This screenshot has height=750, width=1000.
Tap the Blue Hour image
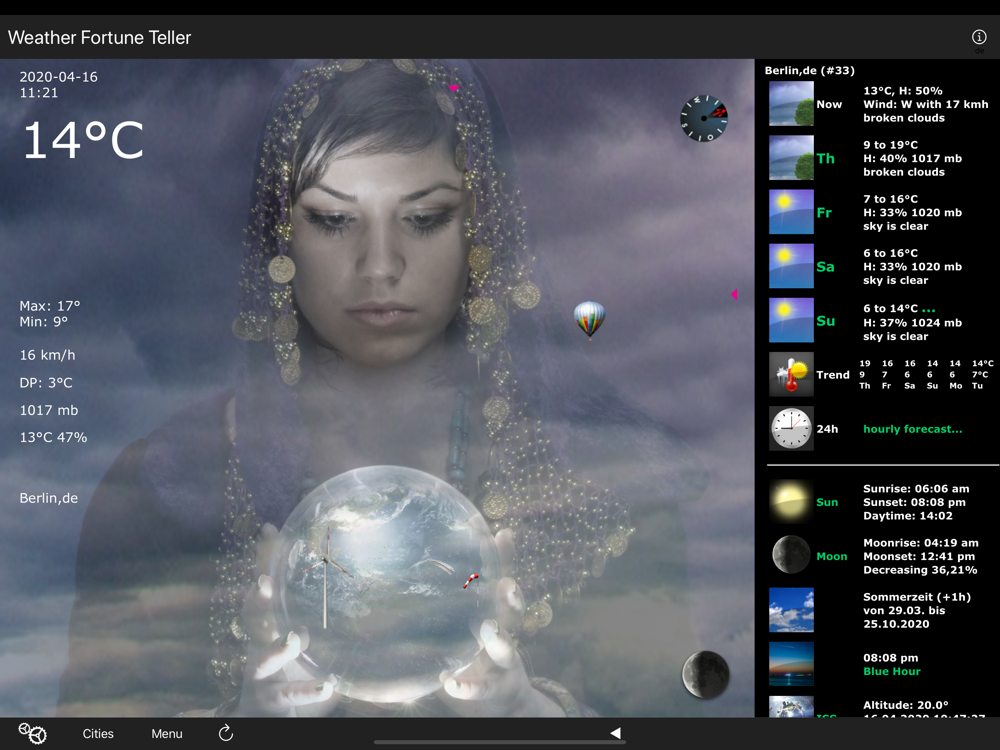[791, 664]
